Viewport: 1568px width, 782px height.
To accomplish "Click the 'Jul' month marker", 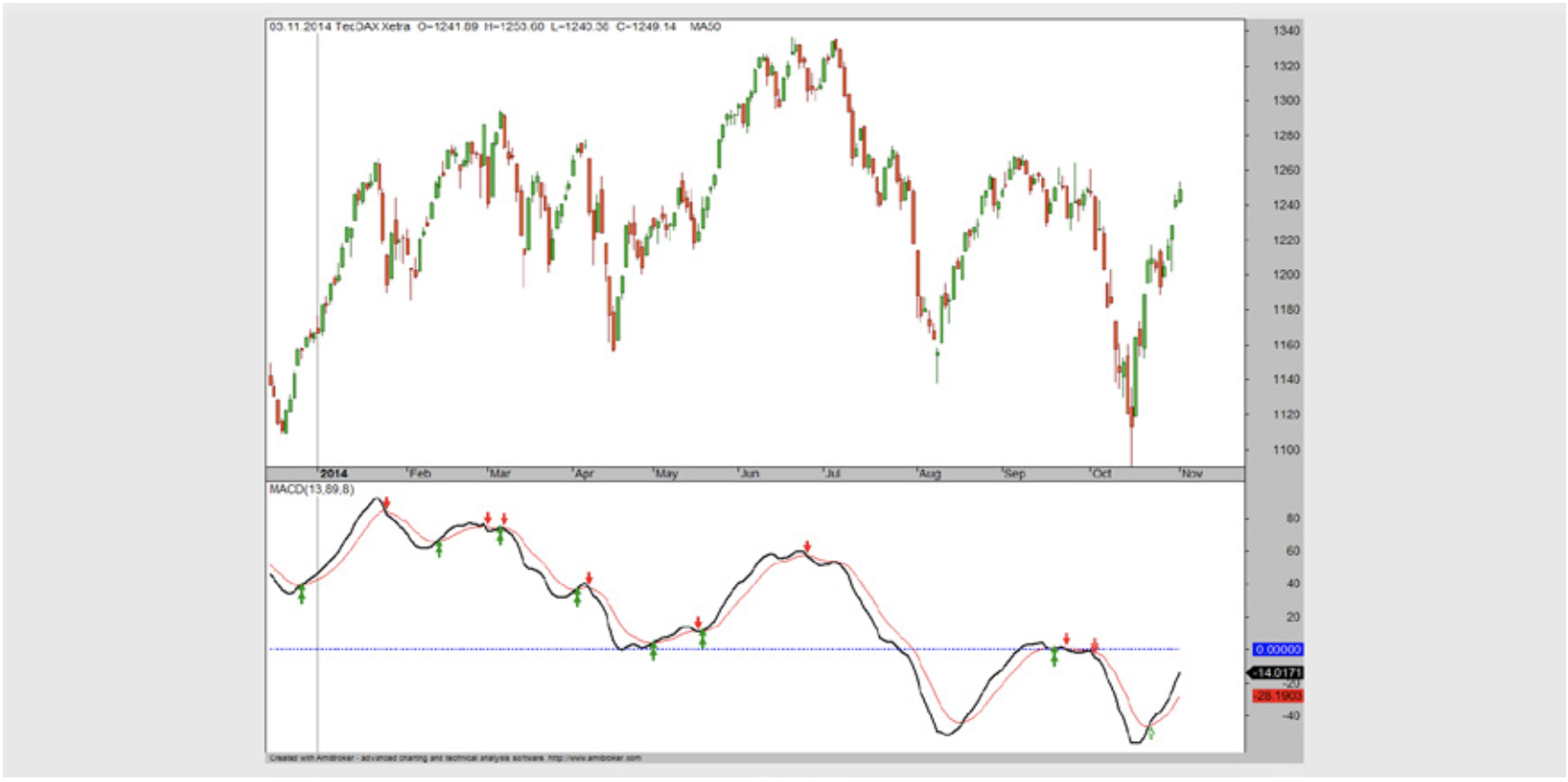I will [x=832, y=474].
